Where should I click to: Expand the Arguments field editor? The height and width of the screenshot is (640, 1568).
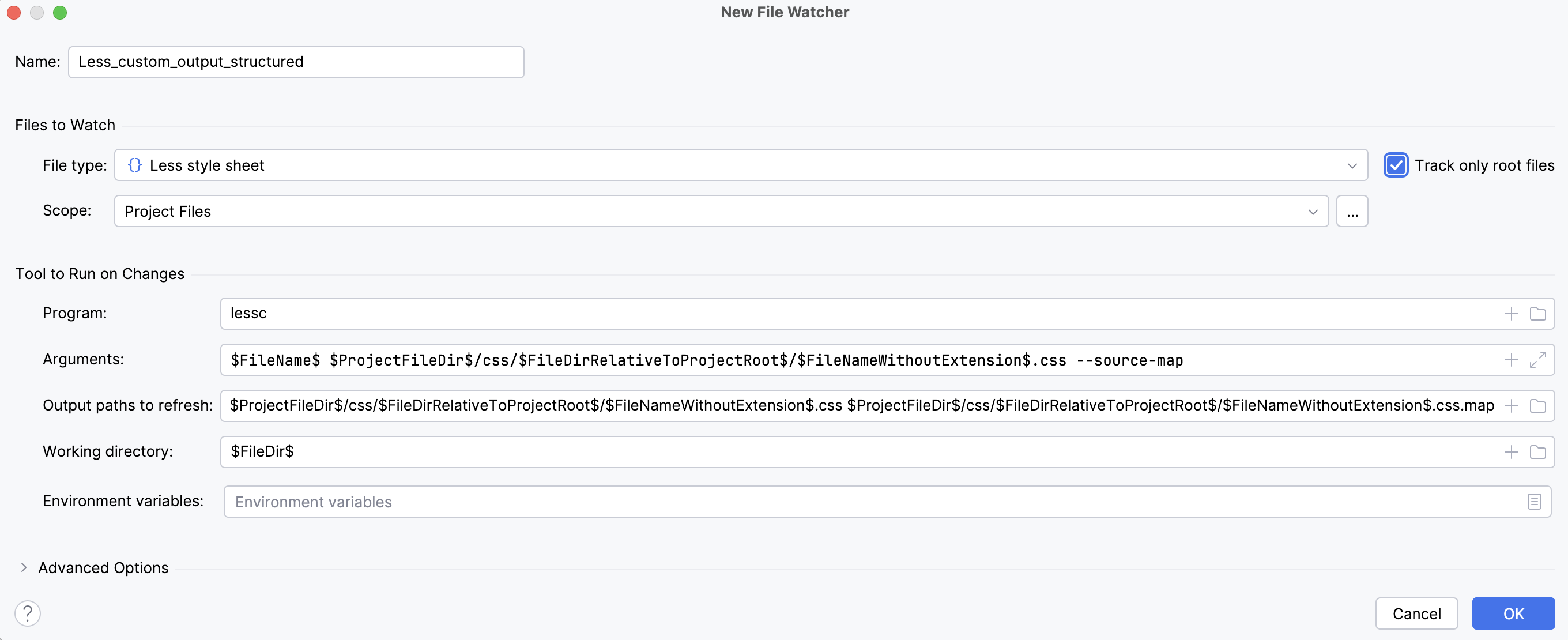(x=1537, y=360)
